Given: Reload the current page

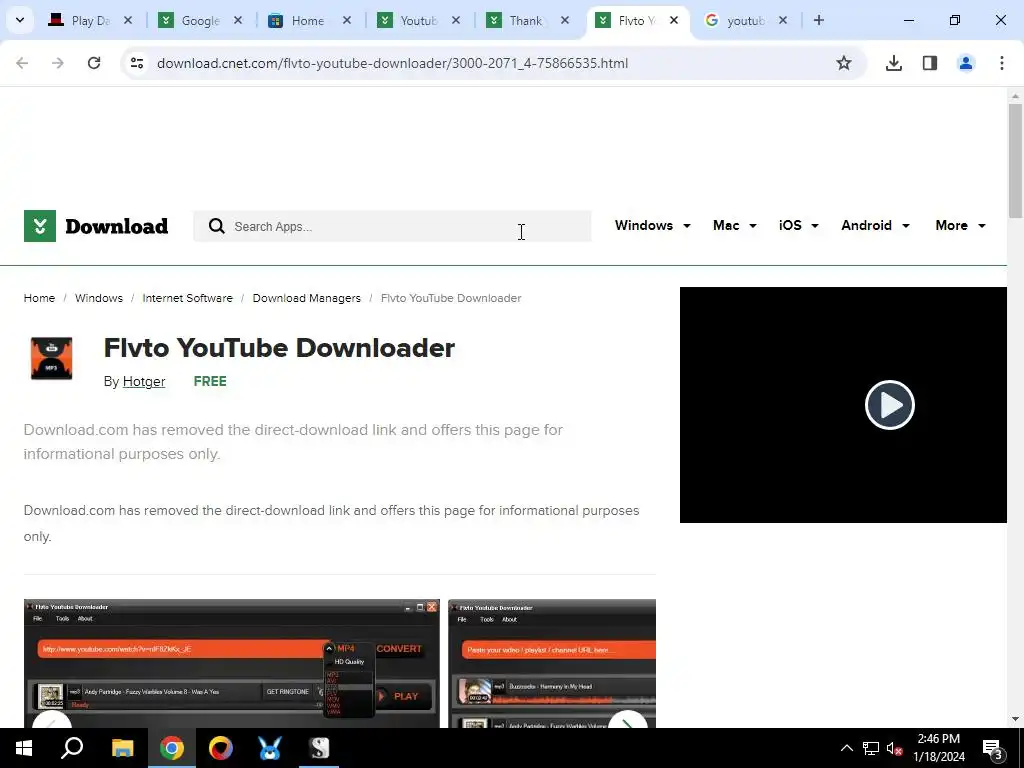Looking at the screenshot, I should point(94,63).
